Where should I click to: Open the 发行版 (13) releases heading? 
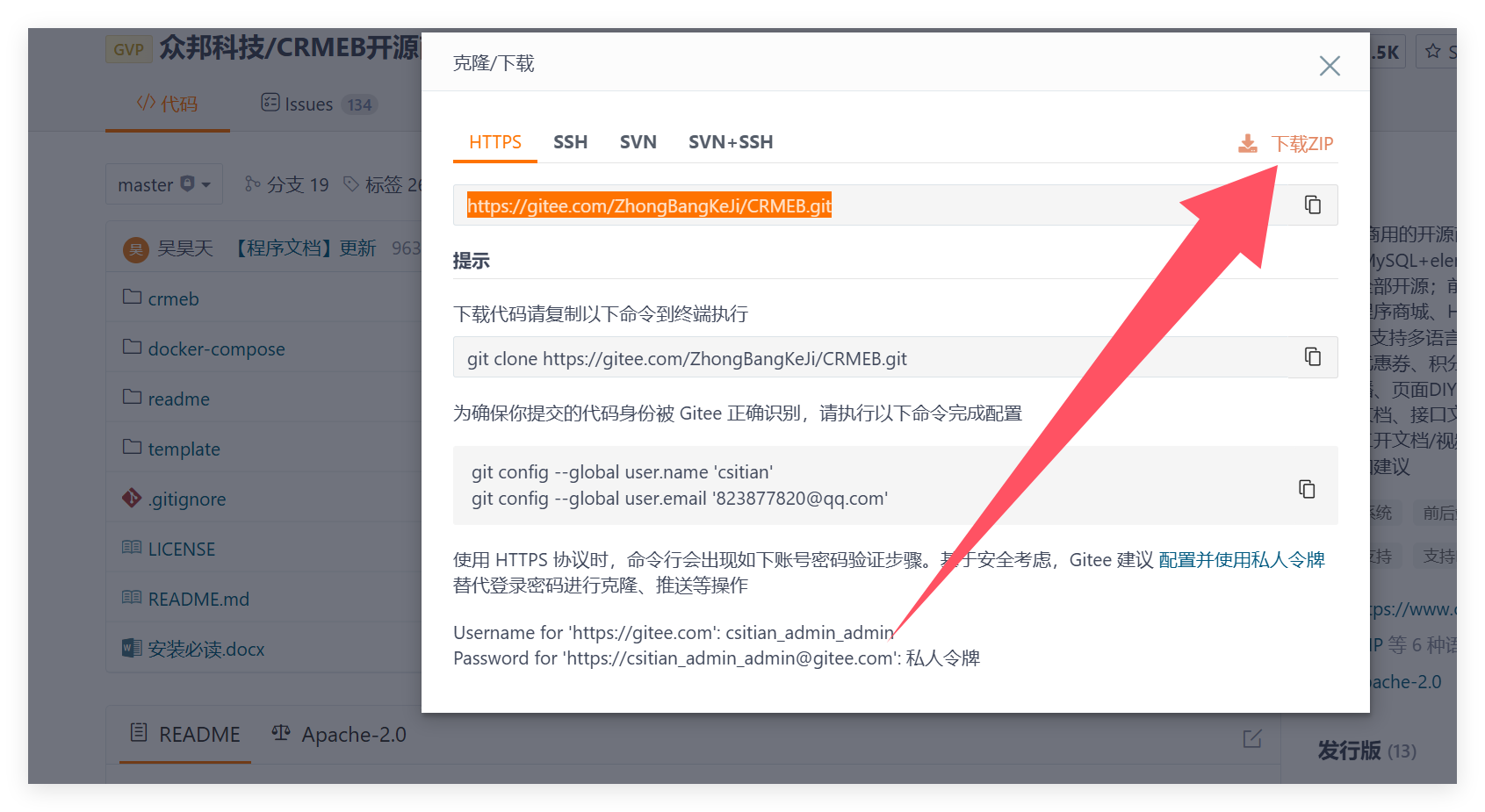point(1366,751)
